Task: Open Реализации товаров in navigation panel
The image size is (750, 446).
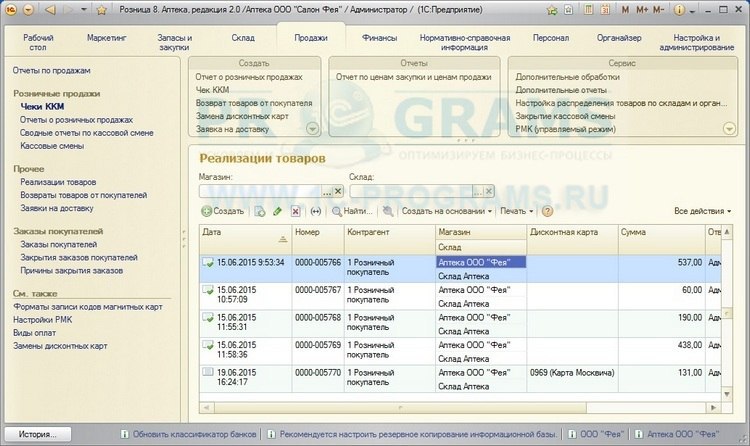Action: 58,182
